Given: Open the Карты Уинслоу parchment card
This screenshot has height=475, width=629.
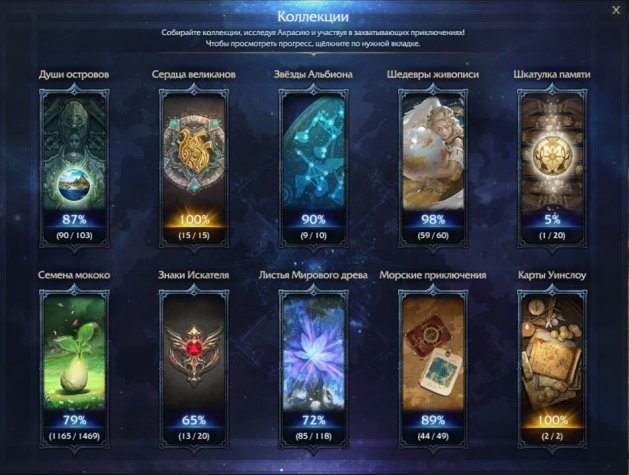Looking at the screenshot, I should tap(552, 369).
